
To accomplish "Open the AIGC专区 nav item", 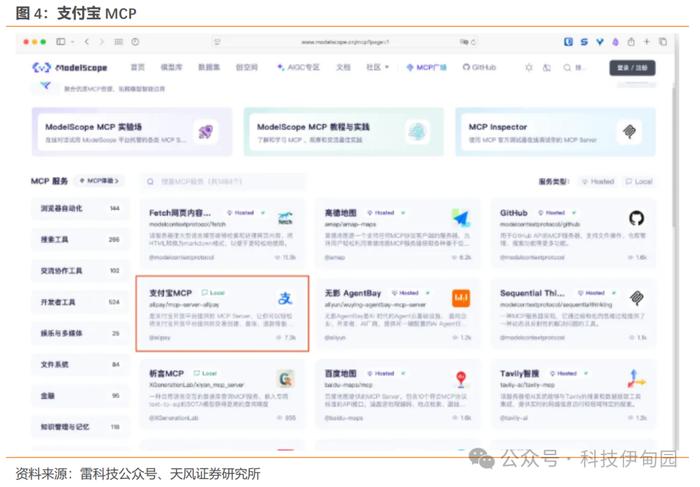I will tap(299, 67).
